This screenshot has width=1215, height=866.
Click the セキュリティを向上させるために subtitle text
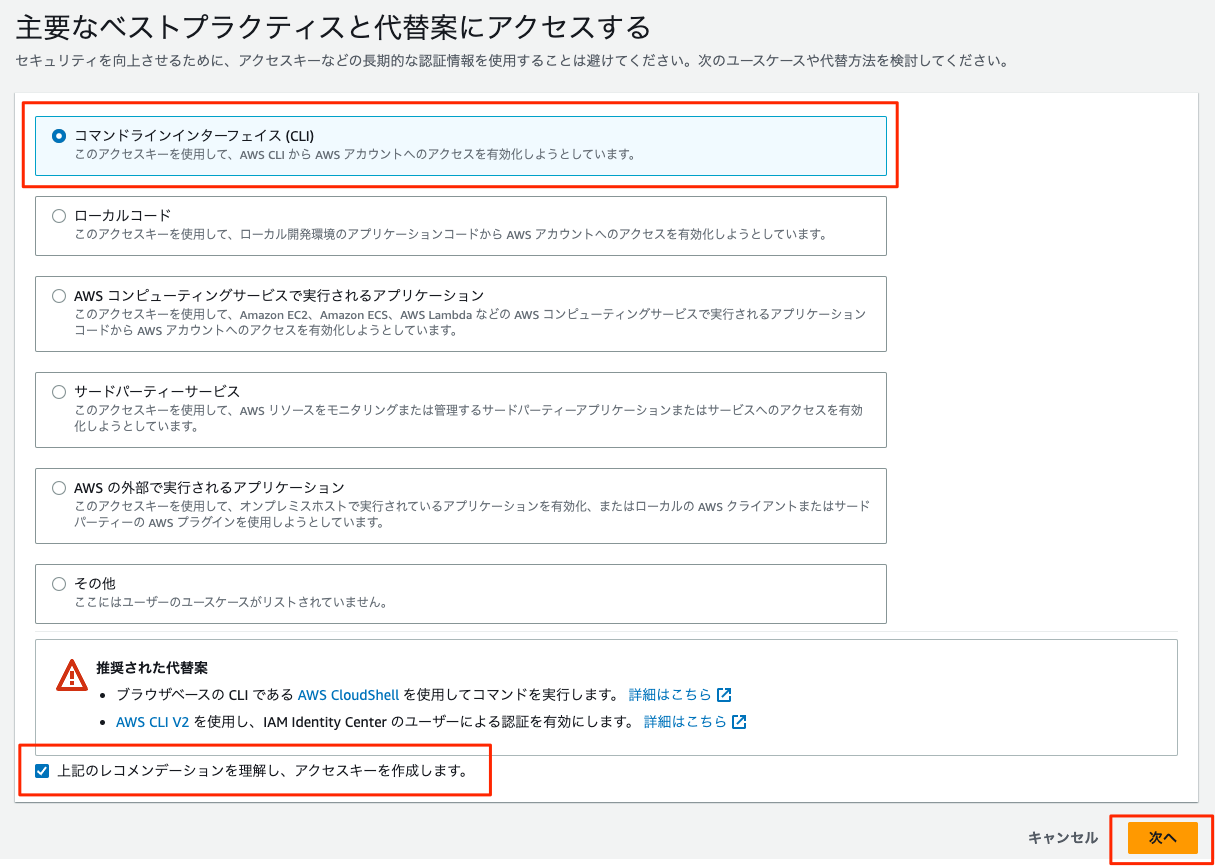click(x=511, y=61)
